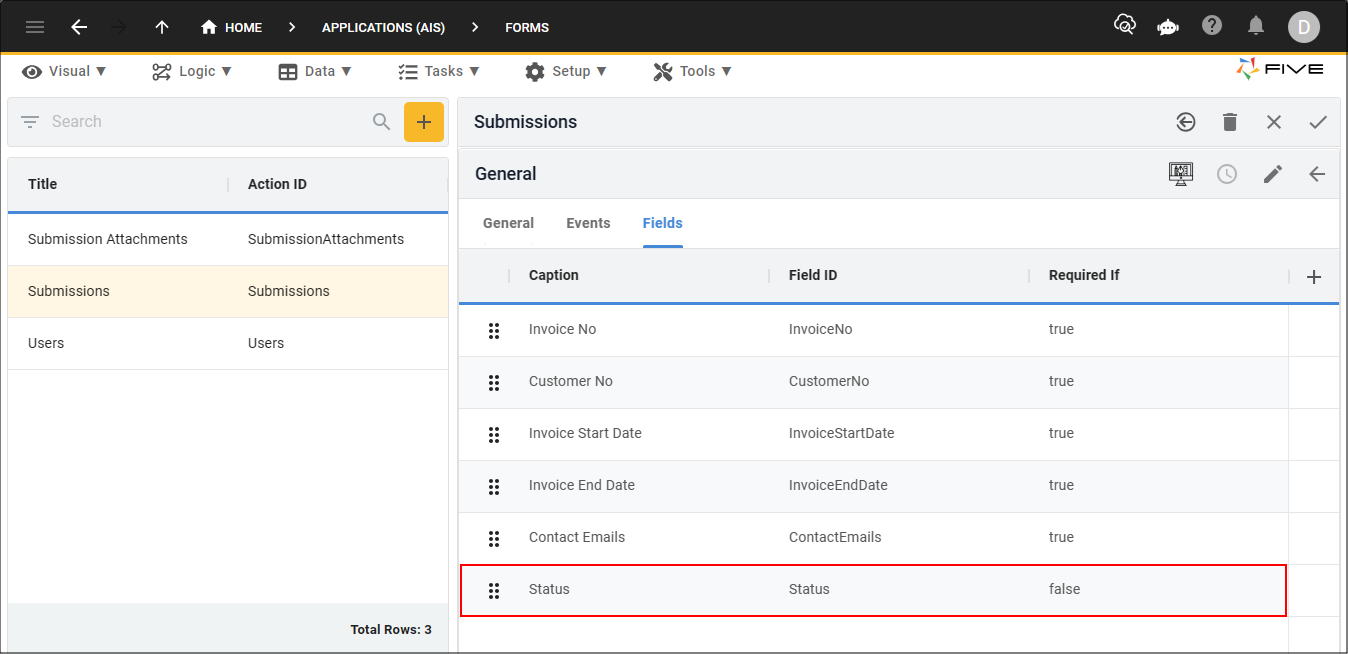Switch to the Events tab

tap(588, 223)
